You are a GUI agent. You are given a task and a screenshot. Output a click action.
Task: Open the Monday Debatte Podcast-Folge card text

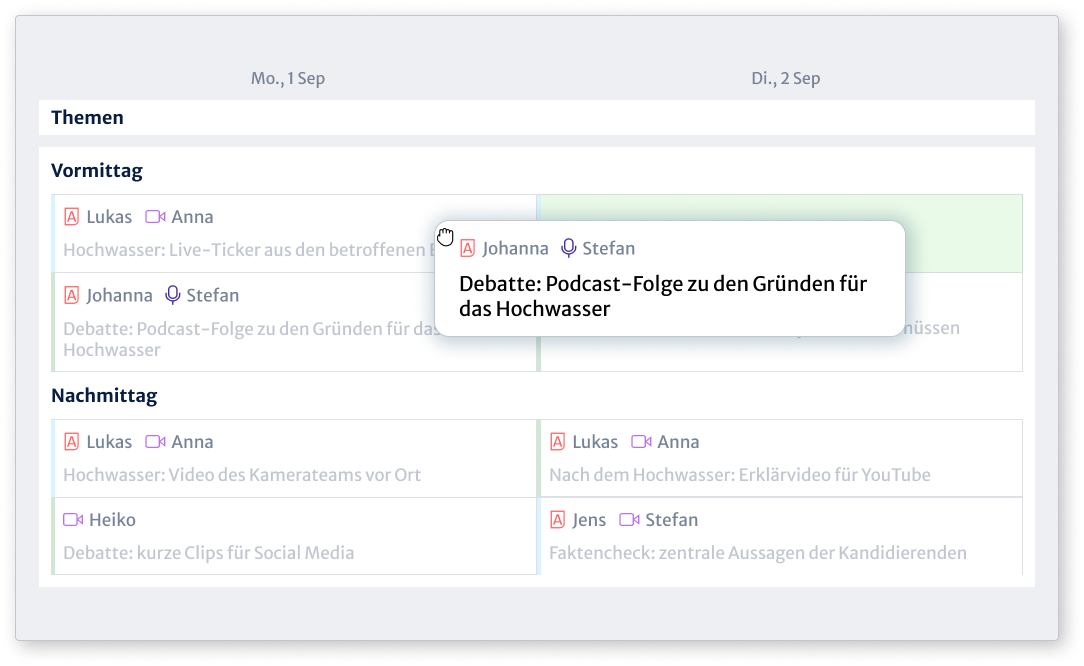(252, 339)
